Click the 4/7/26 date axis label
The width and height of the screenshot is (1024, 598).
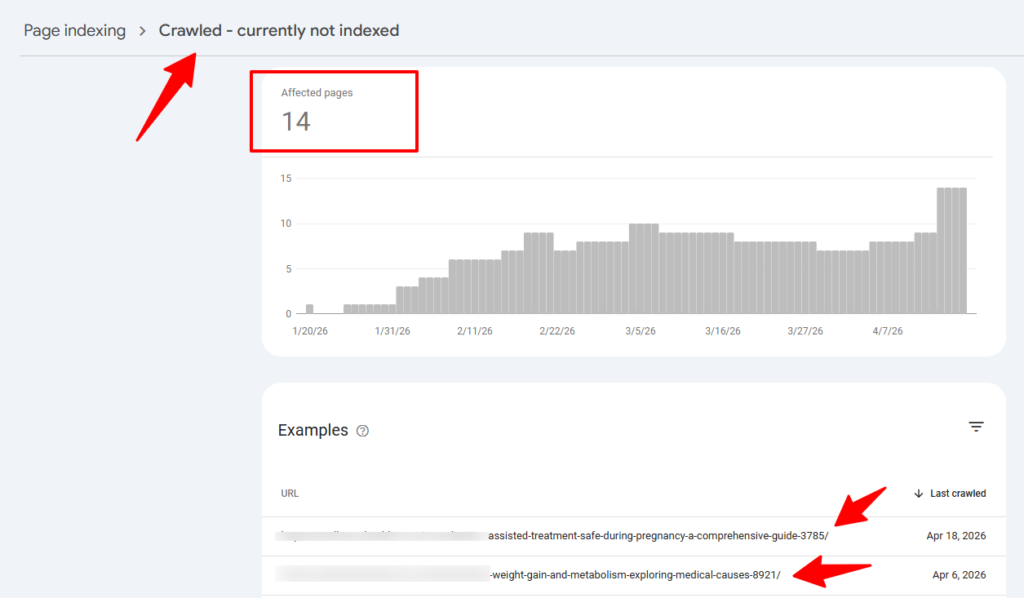887,331
